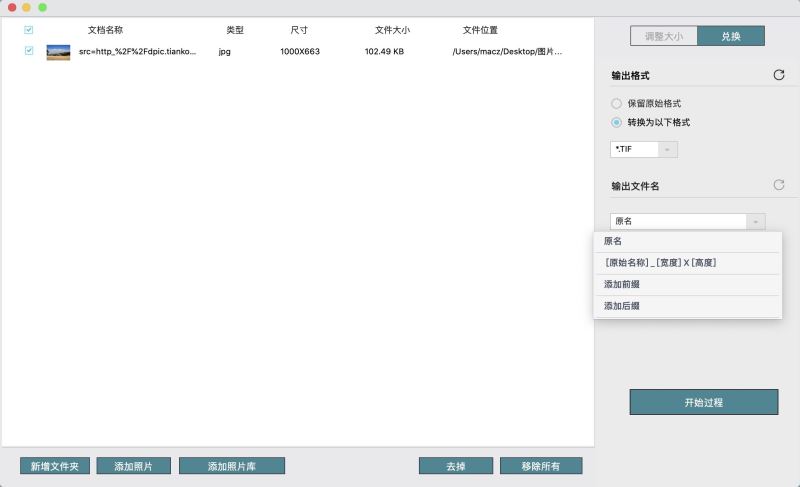Screen dimensions: 800x487
Task: Choose 添加后缀 naming option
Action: pos(687,306)
